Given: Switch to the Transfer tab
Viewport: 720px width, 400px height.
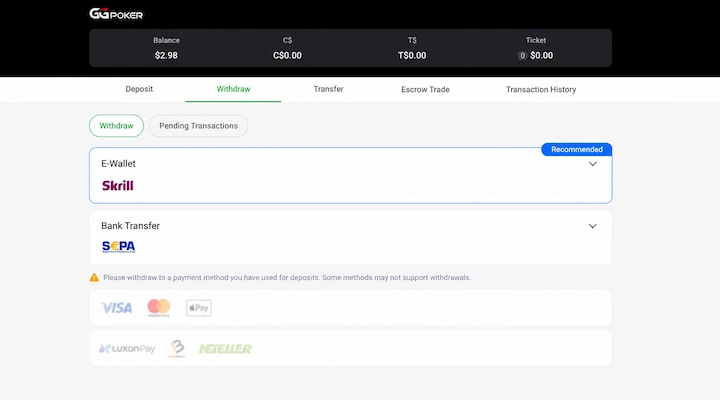Looking at the screenshot, I should coord(328,89).
